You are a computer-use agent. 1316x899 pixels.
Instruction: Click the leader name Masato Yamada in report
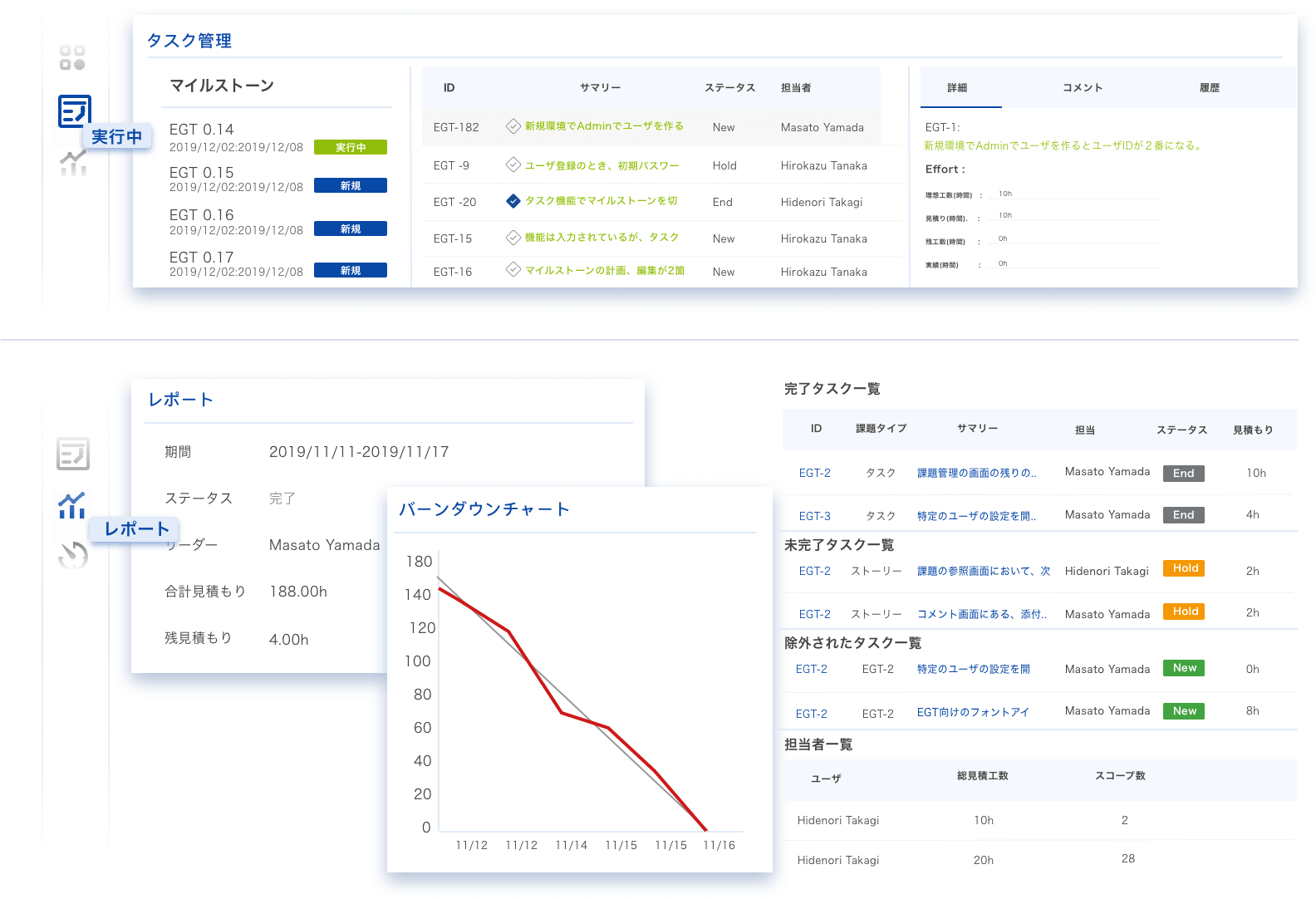pyautogui.click(x=324, y=545)
